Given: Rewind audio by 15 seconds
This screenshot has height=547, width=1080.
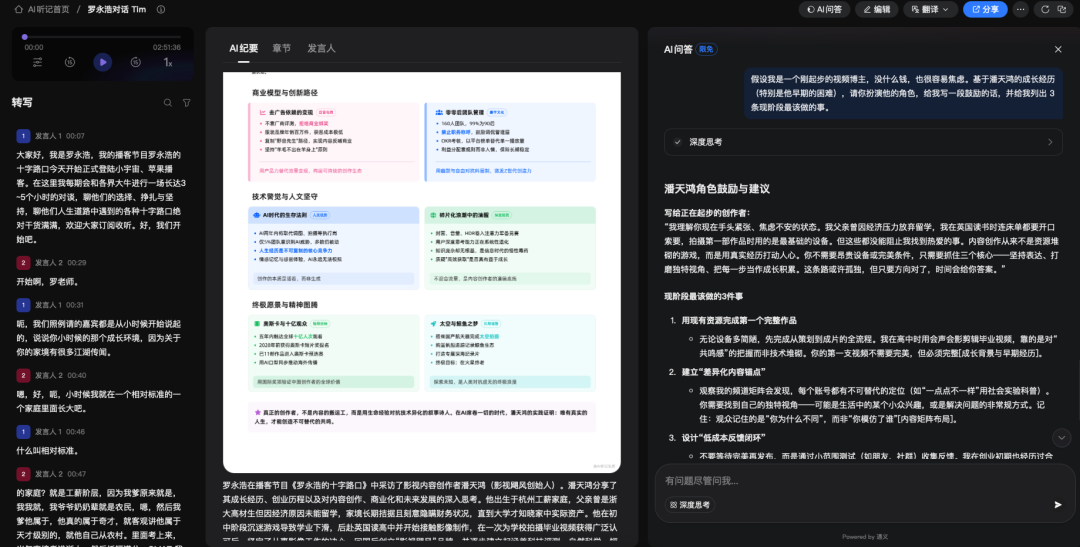Looking at the screenshot, I should [70, 62].
